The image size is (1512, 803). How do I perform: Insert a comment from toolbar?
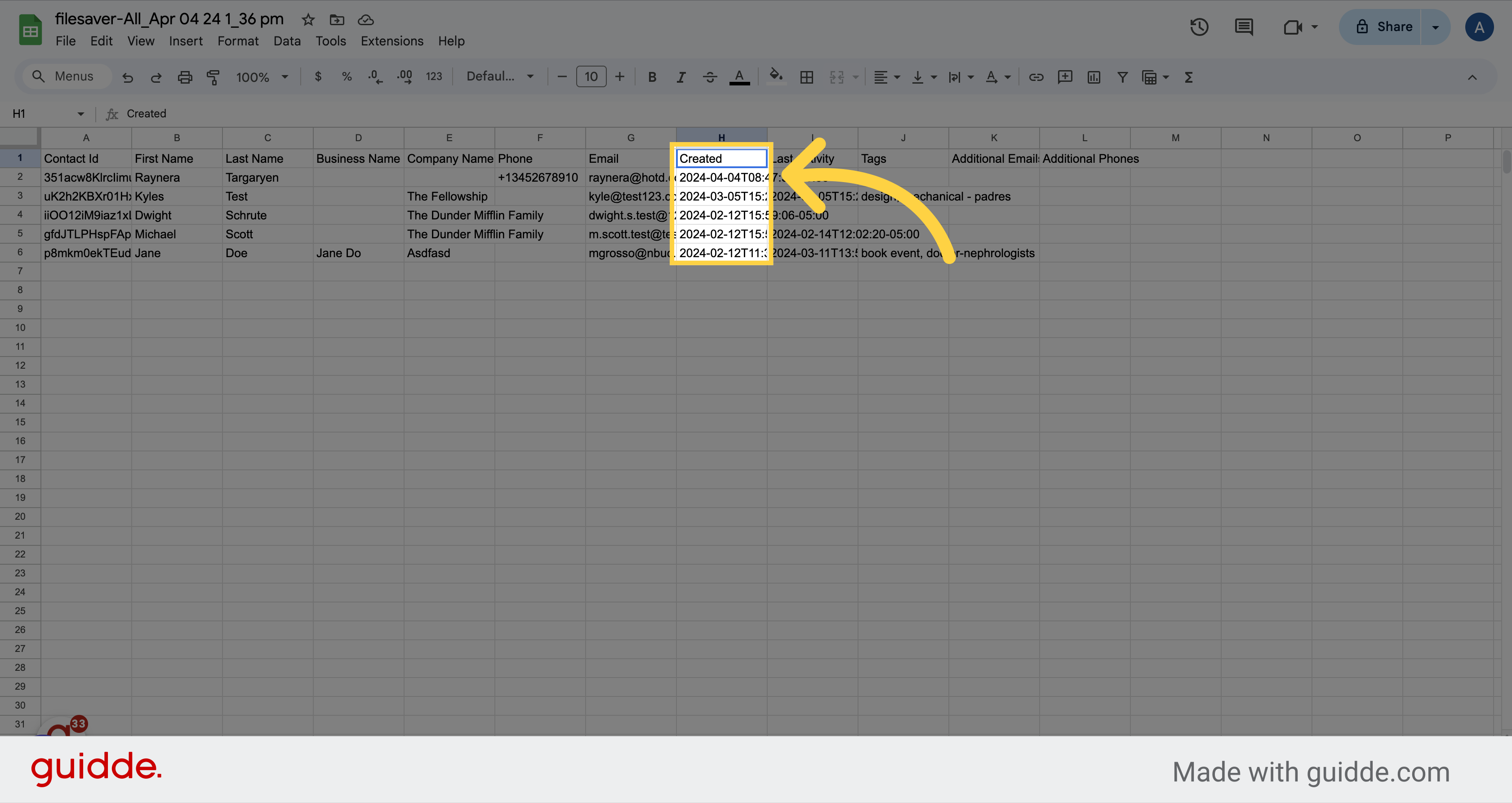point(1065,77)
